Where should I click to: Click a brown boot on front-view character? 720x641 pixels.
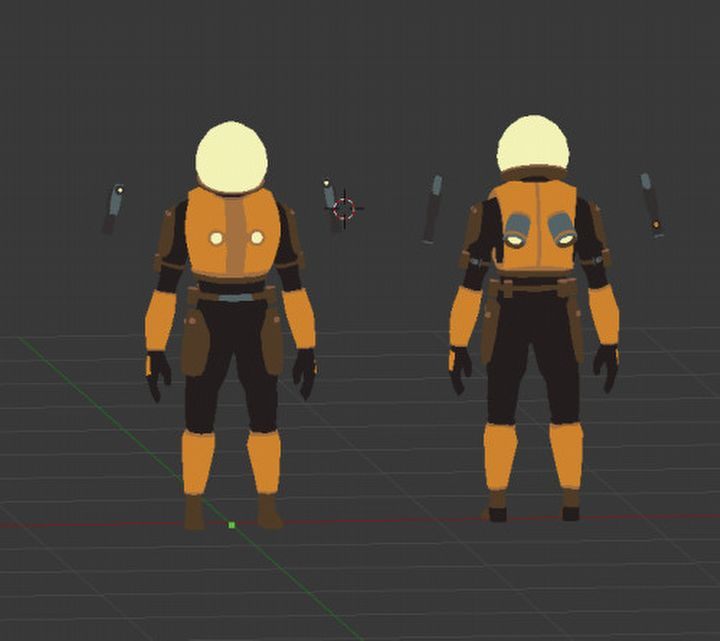(194, 514)
